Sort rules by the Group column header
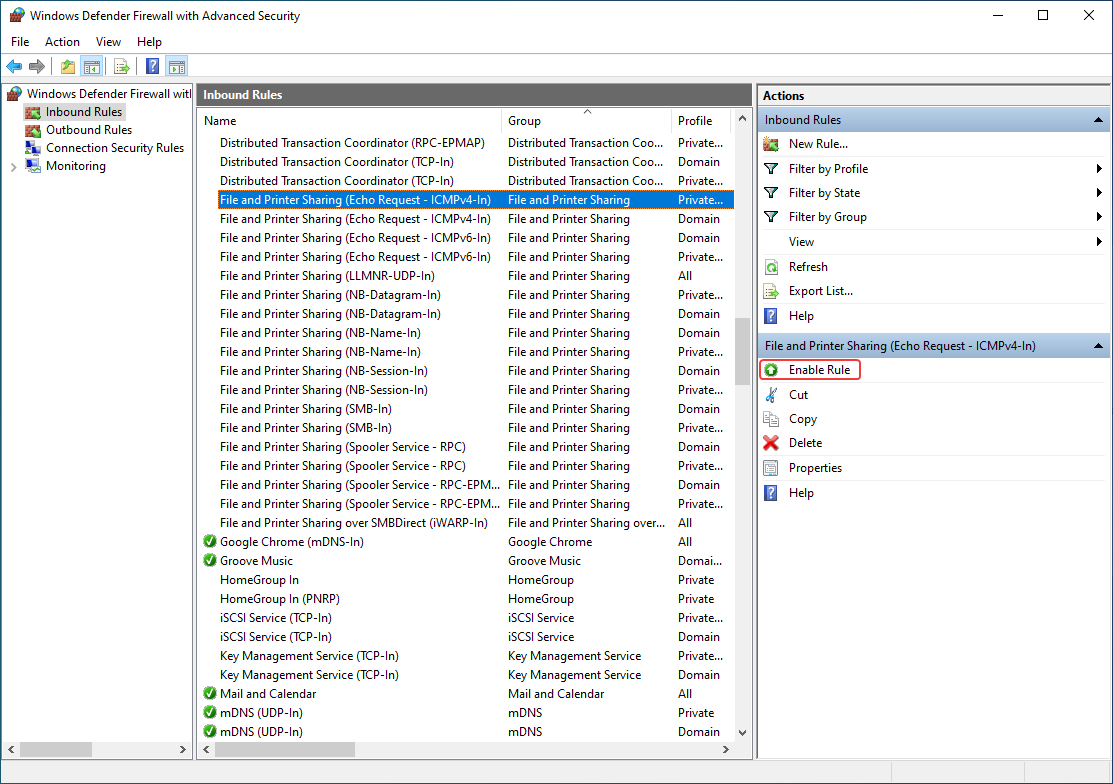This screenshot has width=1113, height=784. [x=586, y=121]
